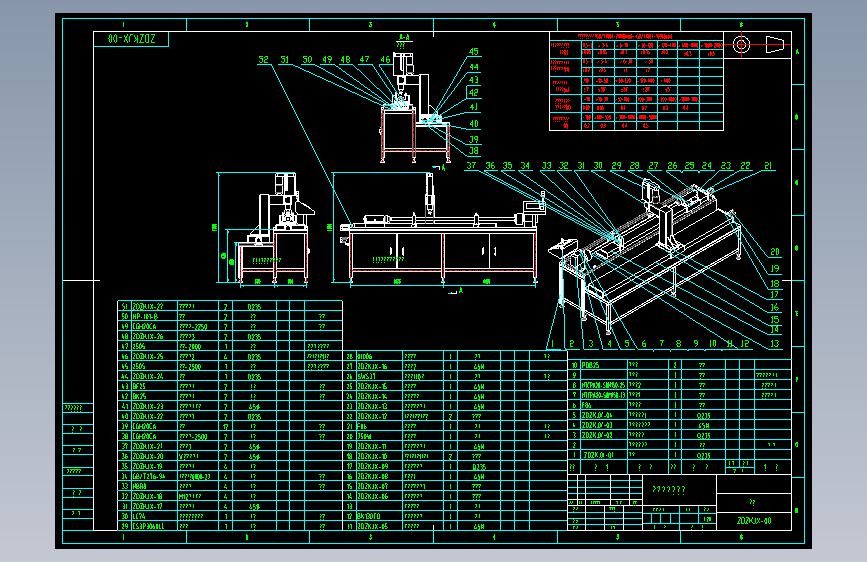
Task: Select BK25 part code in parts list
Action: [x=139, y=396]
